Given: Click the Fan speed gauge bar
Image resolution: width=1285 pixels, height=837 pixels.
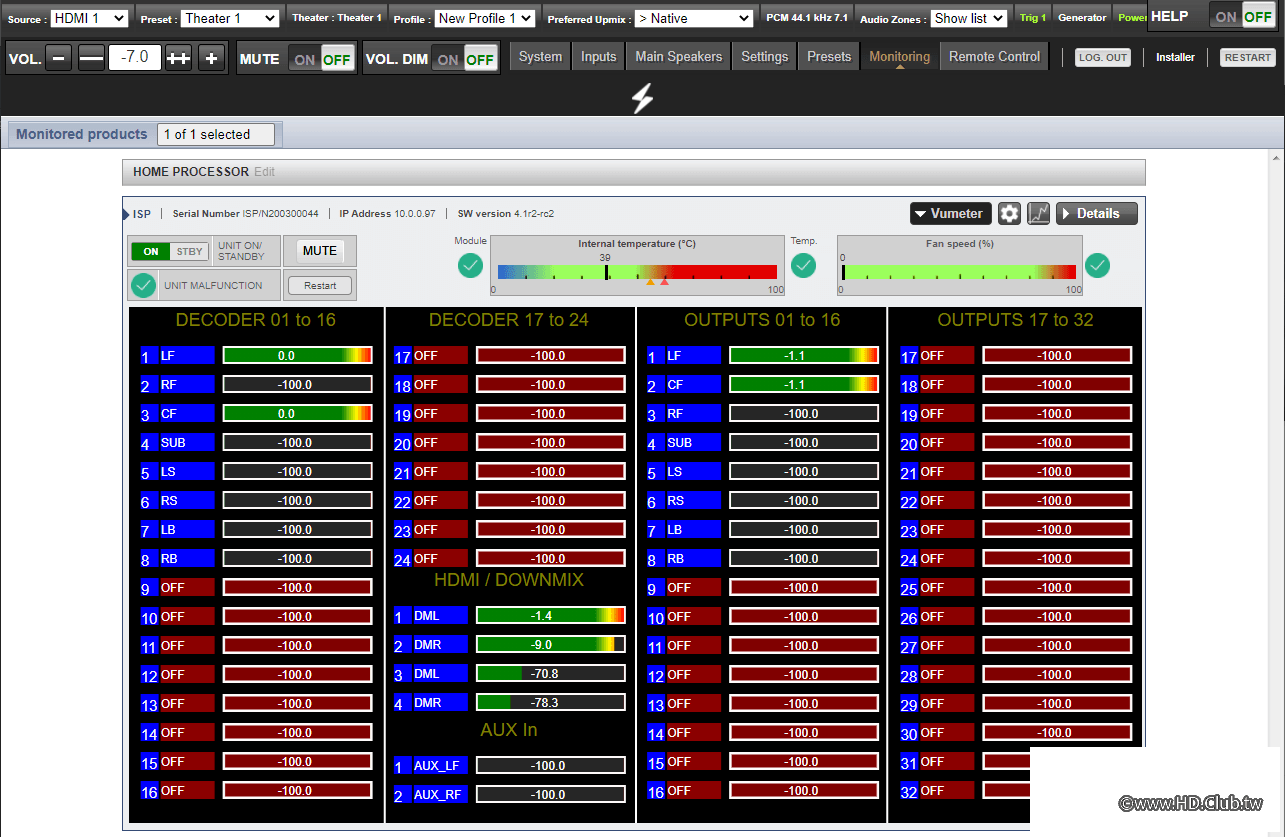Looking at the screenshot, I should point(959,272).
